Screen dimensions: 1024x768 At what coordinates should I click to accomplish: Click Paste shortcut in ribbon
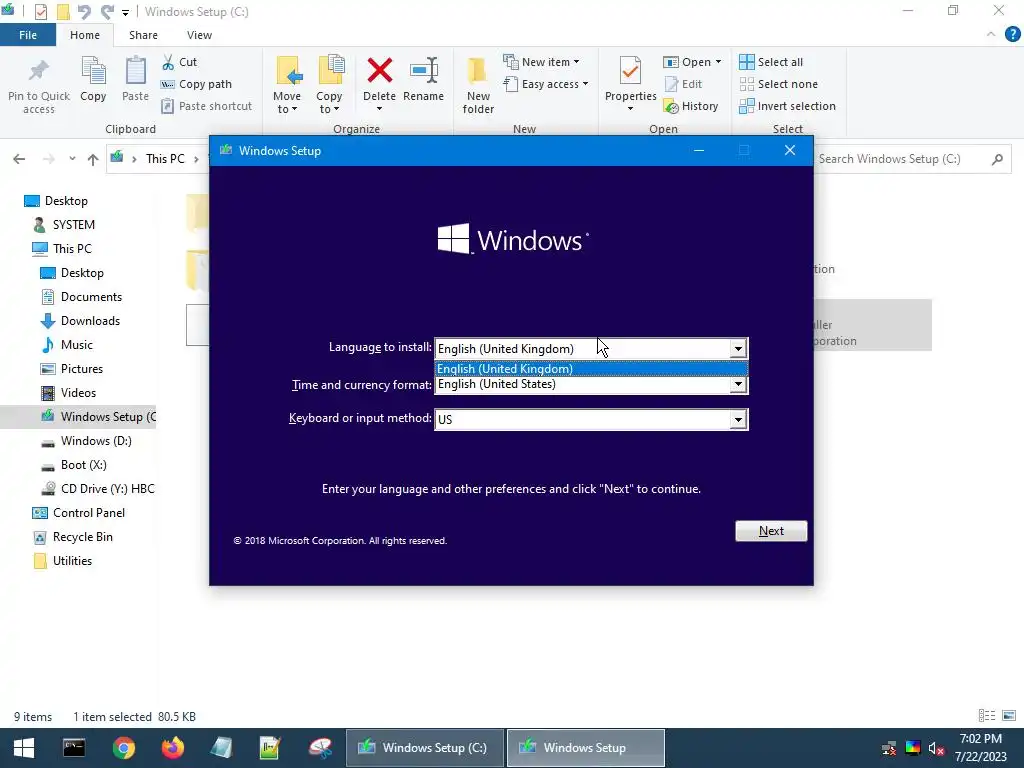206,106
